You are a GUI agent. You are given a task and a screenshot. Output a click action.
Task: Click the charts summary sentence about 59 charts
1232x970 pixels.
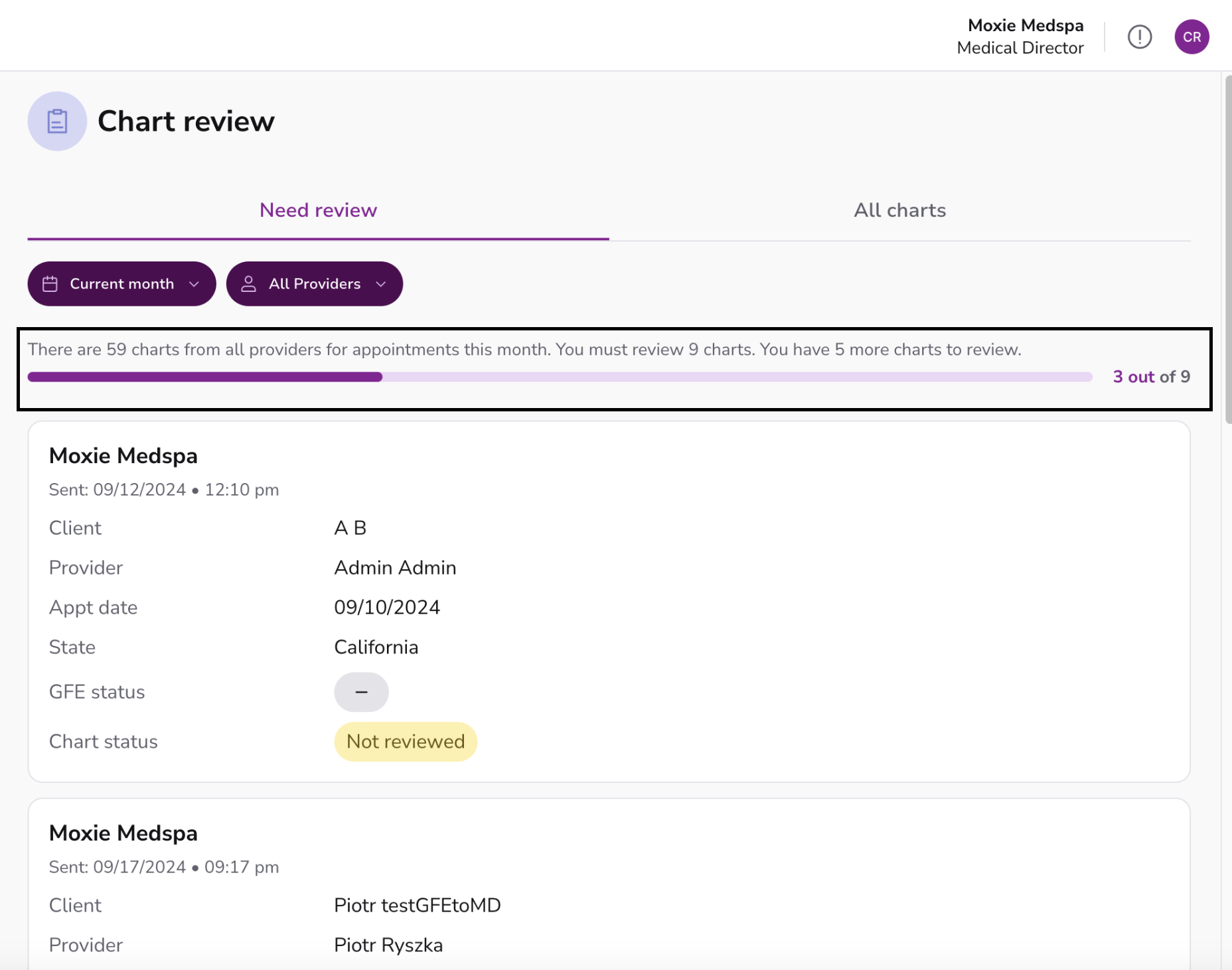click(x=524, y=350)
